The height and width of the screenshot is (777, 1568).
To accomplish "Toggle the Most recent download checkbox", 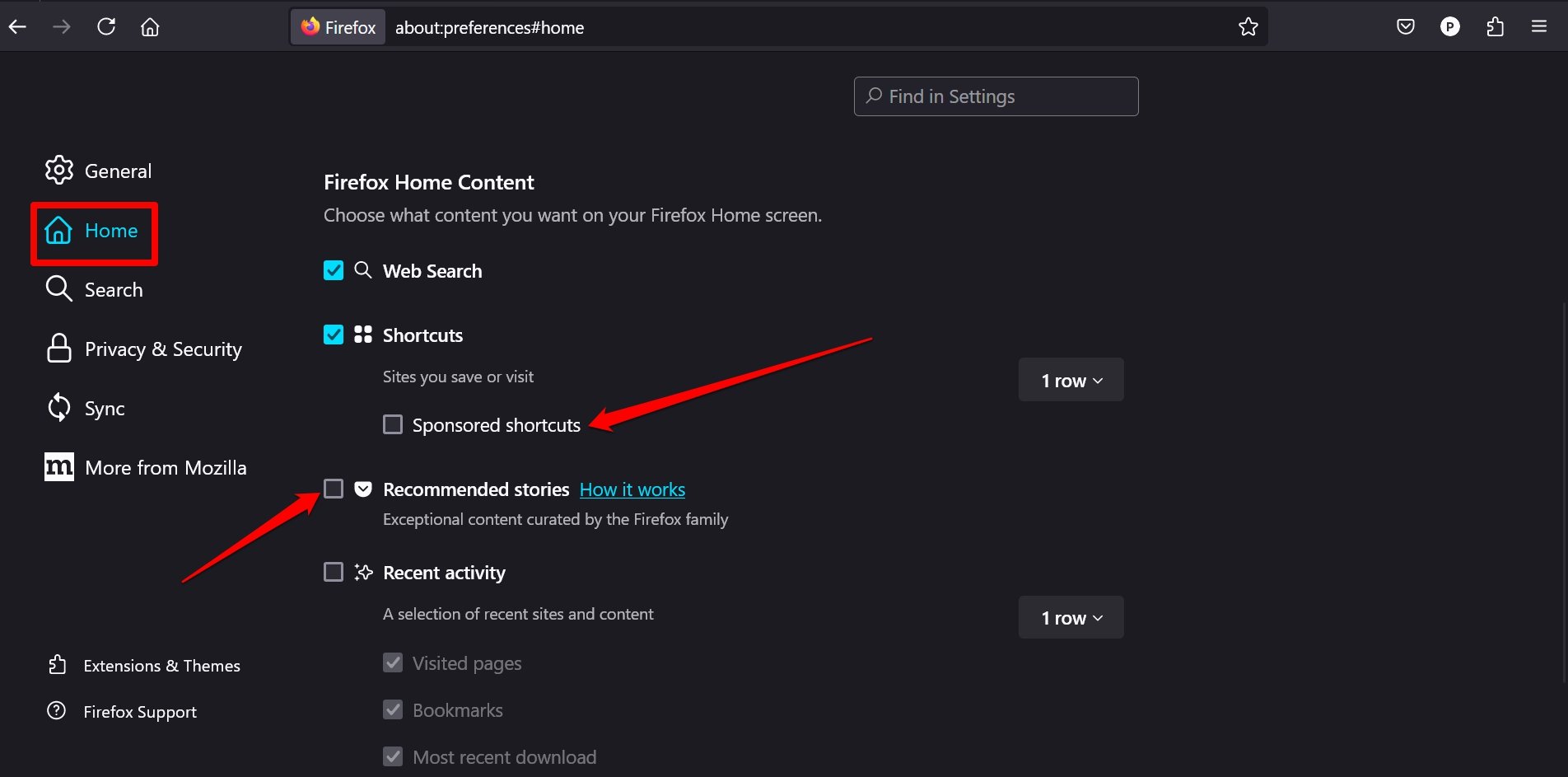I will coord(393,756).
